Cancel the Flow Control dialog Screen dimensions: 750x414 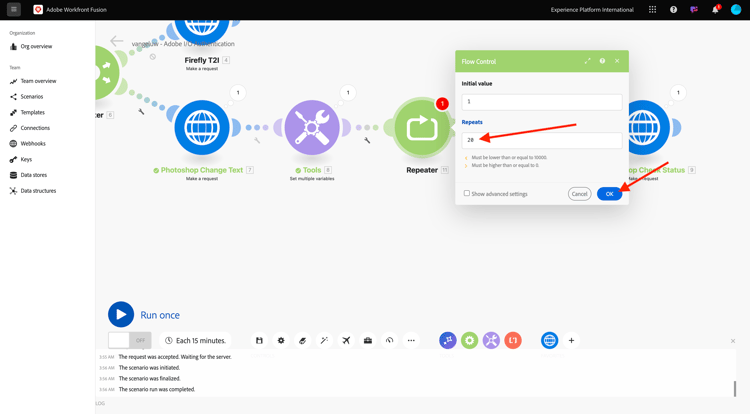pyautogui.click(x=579, y=194)
